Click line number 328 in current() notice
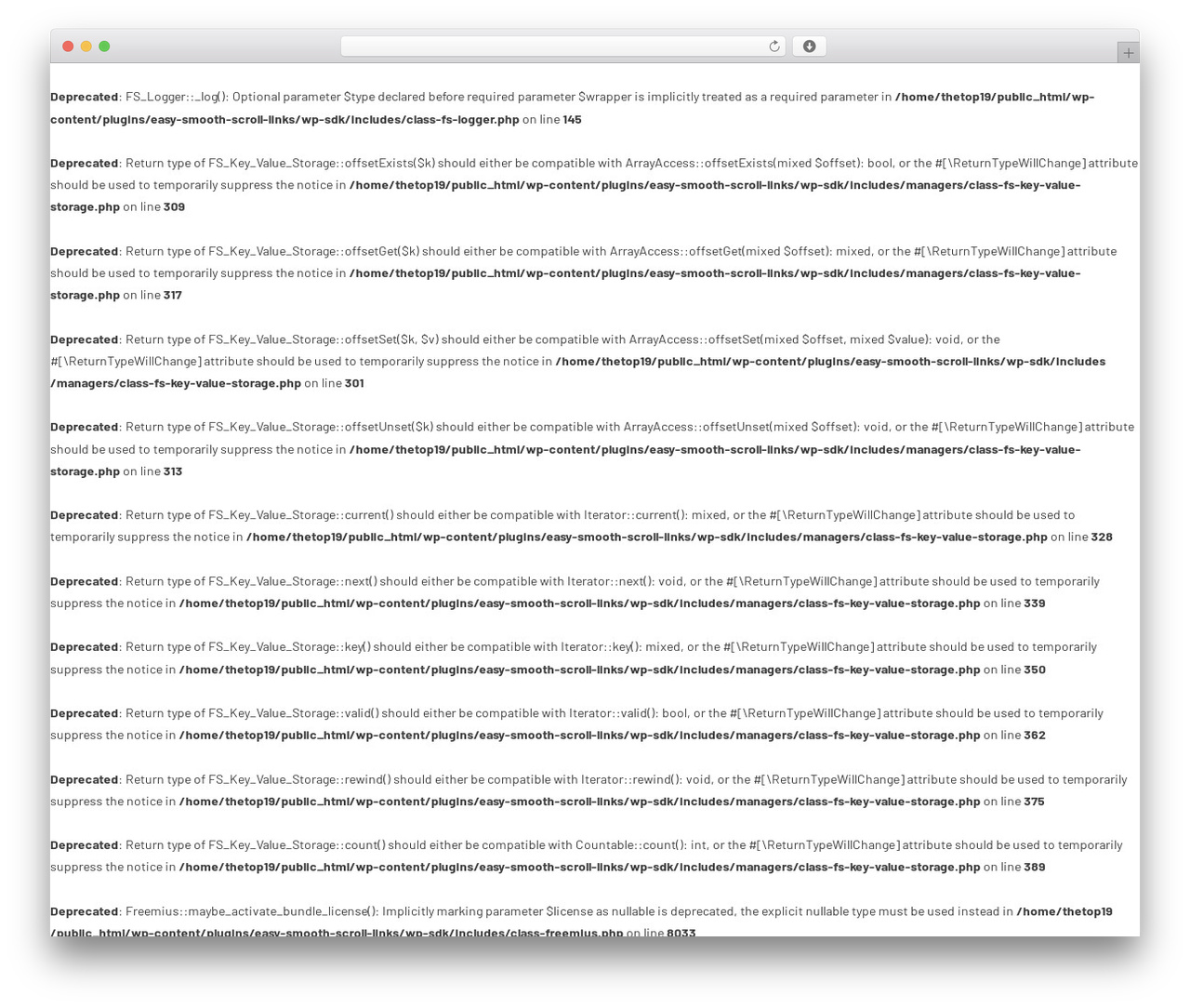This screenshot has width=1190, height=1008. click(1102, 537)
